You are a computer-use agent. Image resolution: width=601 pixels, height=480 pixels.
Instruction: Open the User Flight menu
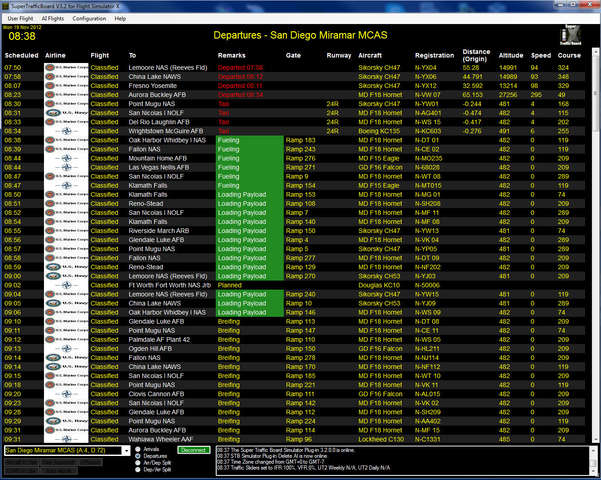[x=20, y=18]
